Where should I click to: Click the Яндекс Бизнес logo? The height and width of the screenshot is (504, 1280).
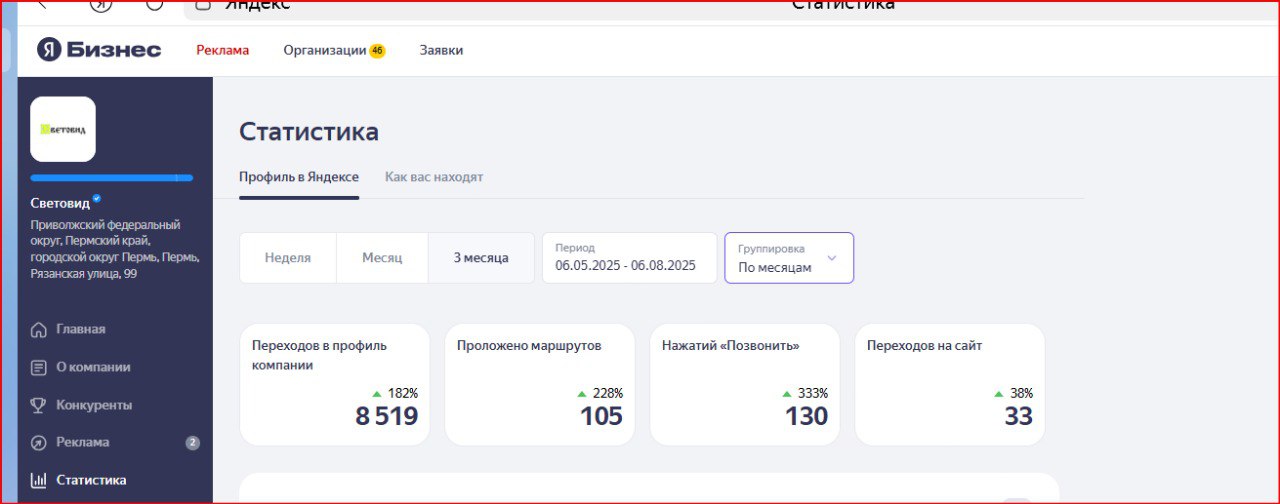[99, 50]
